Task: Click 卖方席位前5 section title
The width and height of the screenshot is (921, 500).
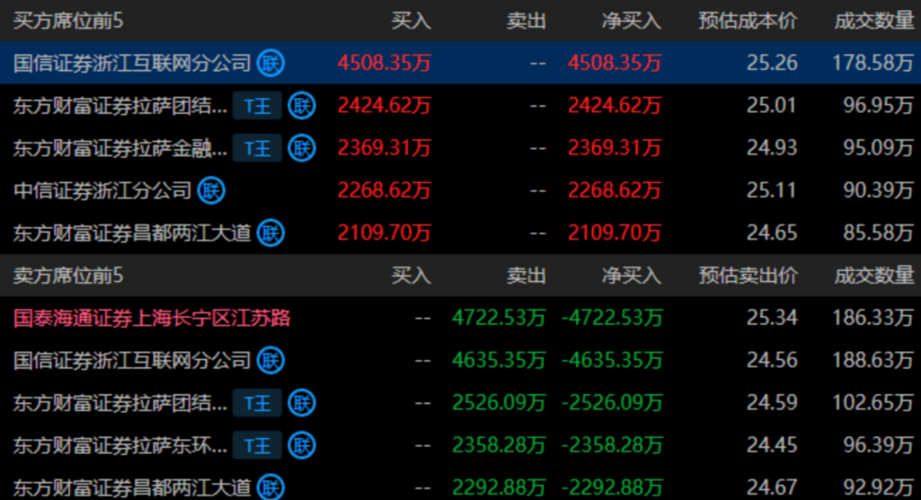Action: pyautogui.click(x=68, y=276)
